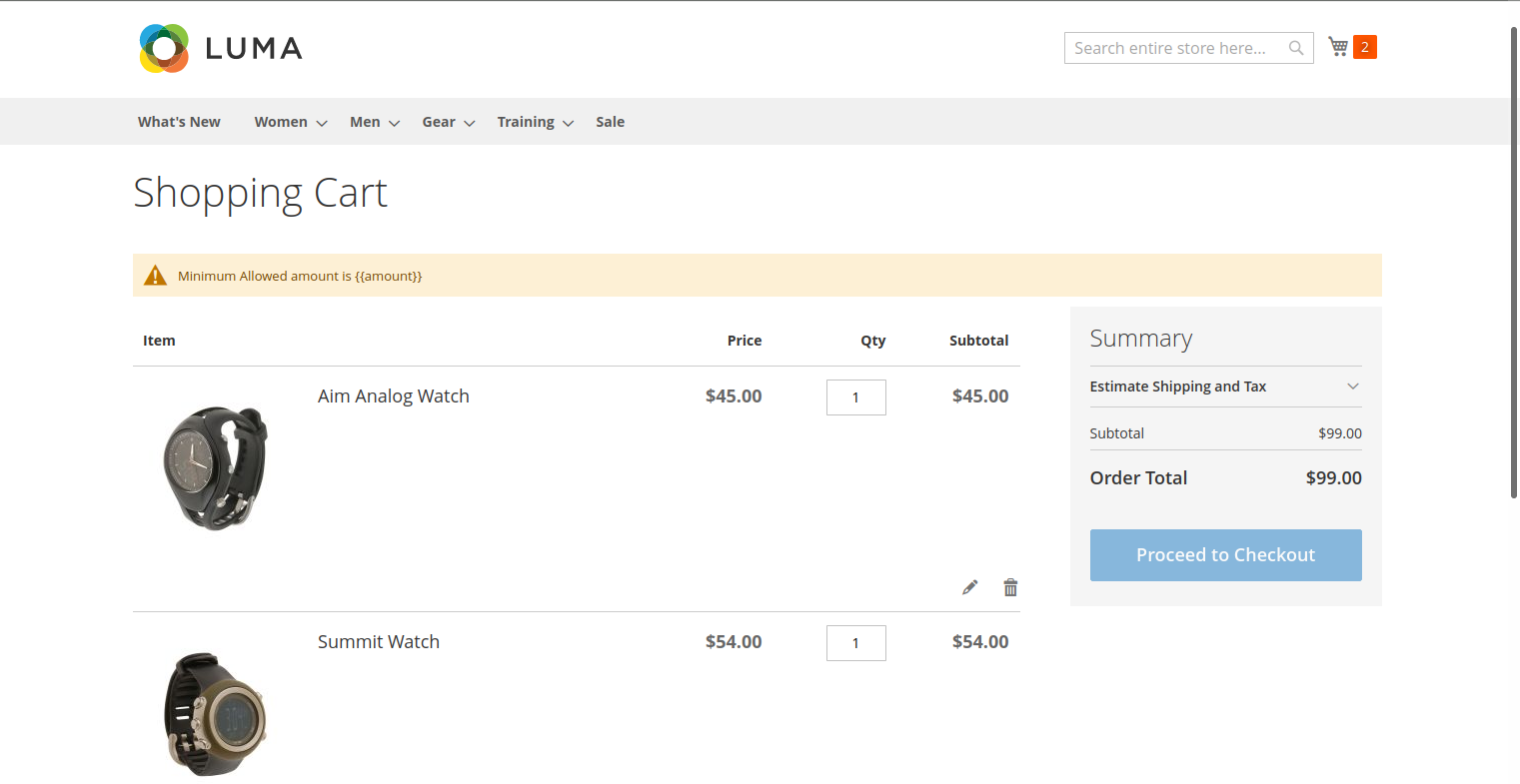Click the warning triangle icon in alert

point(155,276)
